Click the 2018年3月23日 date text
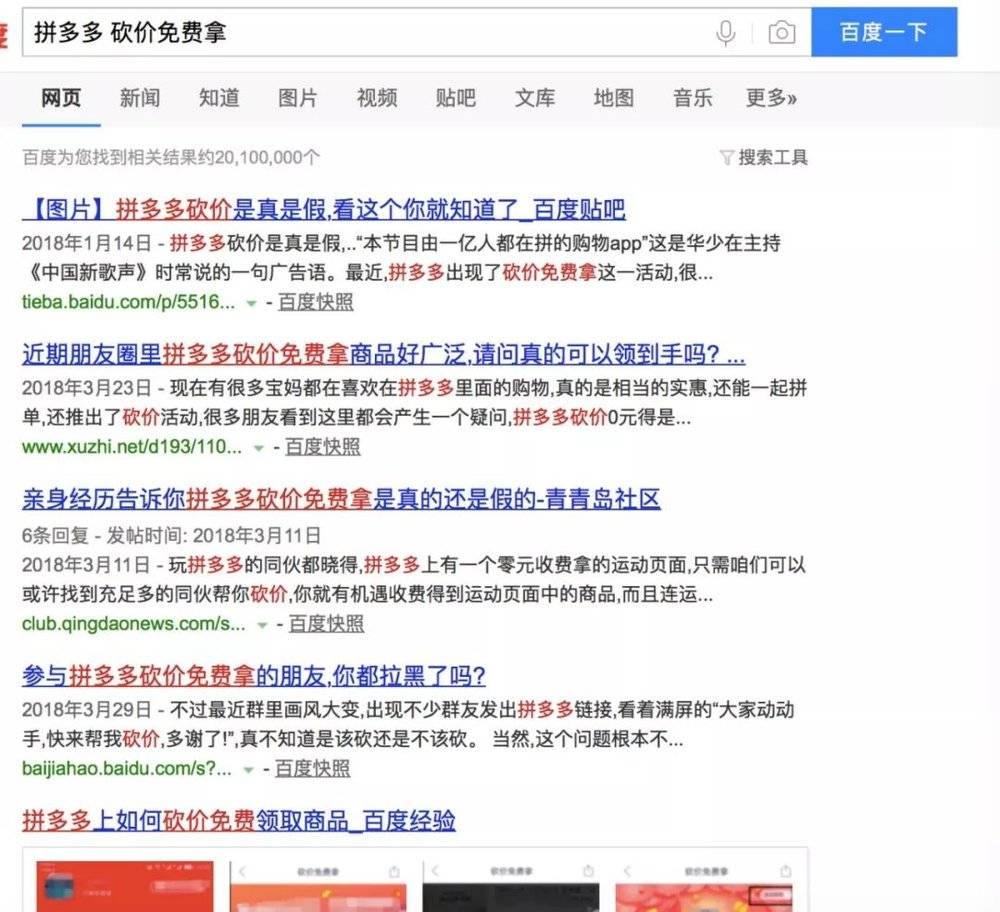Screen dimensions: 1000x912 (87, 388)
